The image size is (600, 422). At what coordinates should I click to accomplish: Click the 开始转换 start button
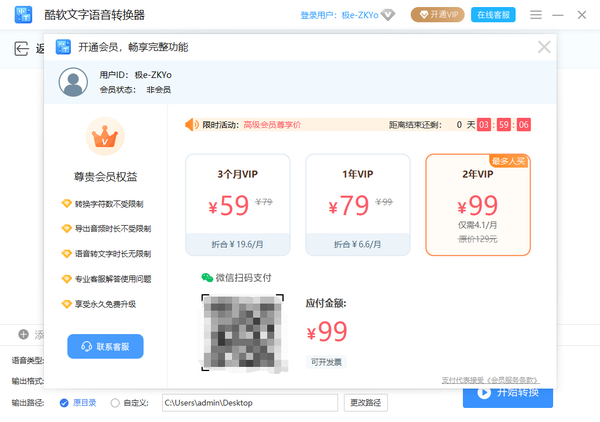click(x=508, y=397)
